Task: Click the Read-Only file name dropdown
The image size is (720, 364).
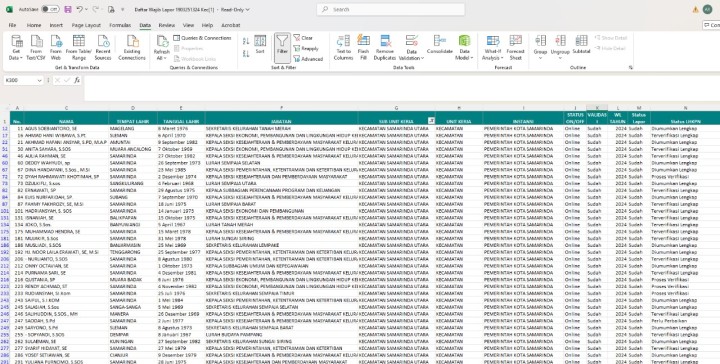Action: (192, 9)
